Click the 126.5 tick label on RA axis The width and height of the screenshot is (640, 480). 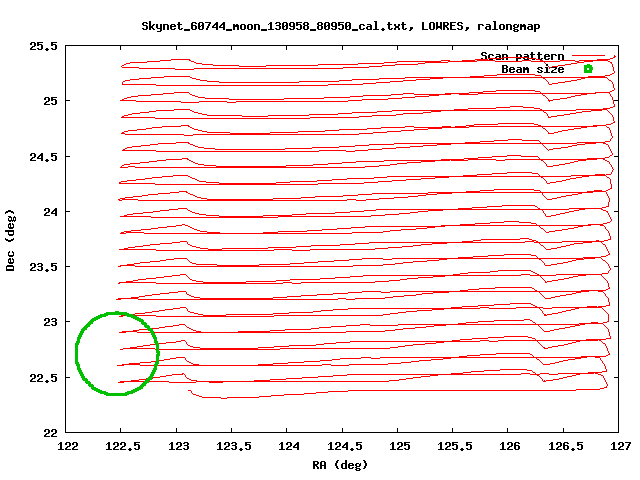pos(565,446)
